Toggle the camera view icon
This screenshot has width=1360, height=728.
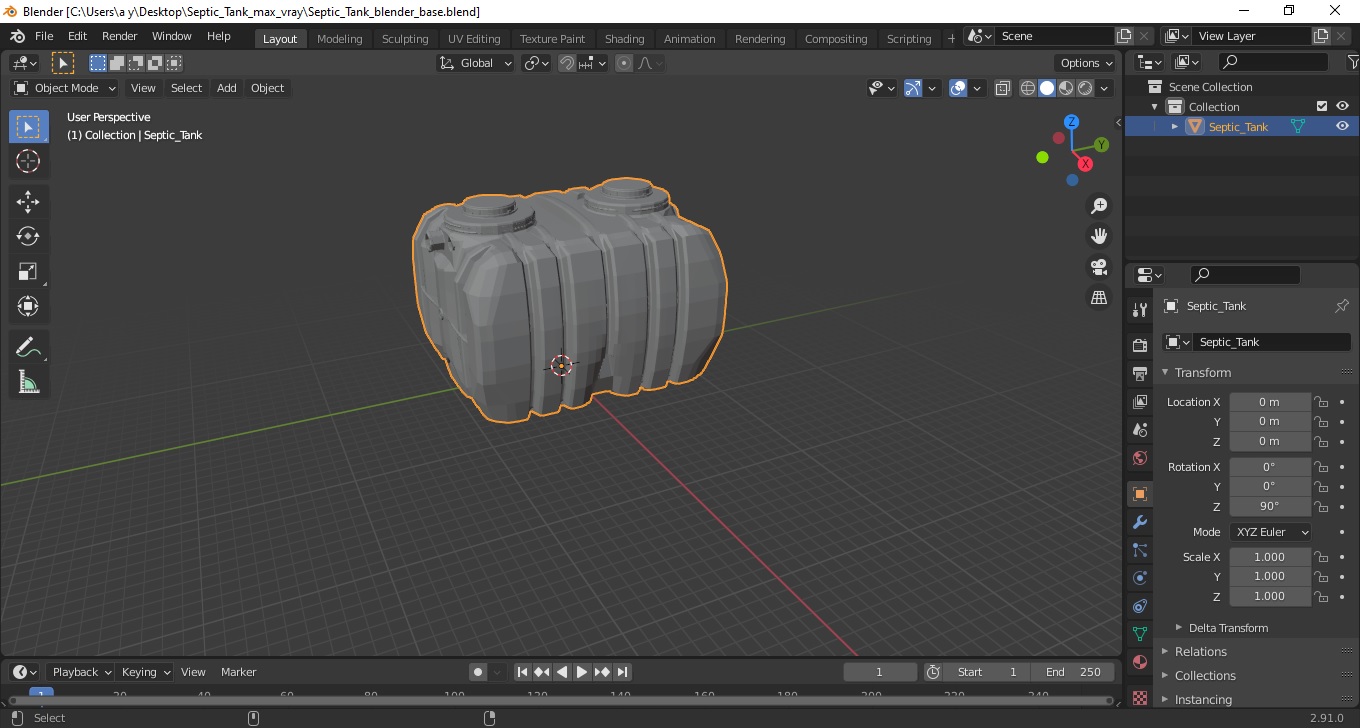coord(1099,267)
